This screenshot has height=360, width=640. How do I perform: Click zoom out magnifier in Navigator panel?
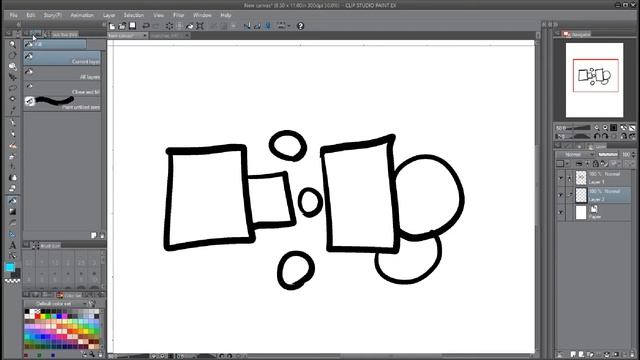(597, 128)
